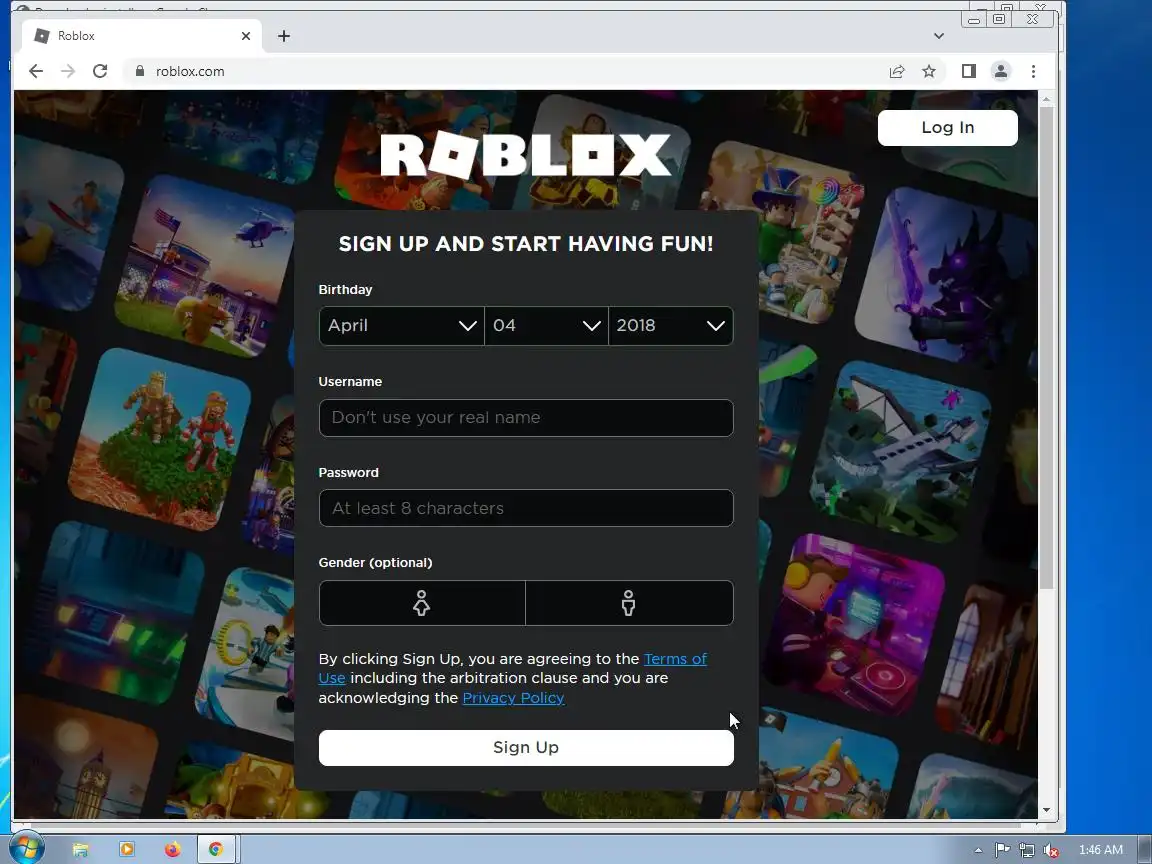
Task: Click the browser forward arrow
Action: [x=68, y=71]
